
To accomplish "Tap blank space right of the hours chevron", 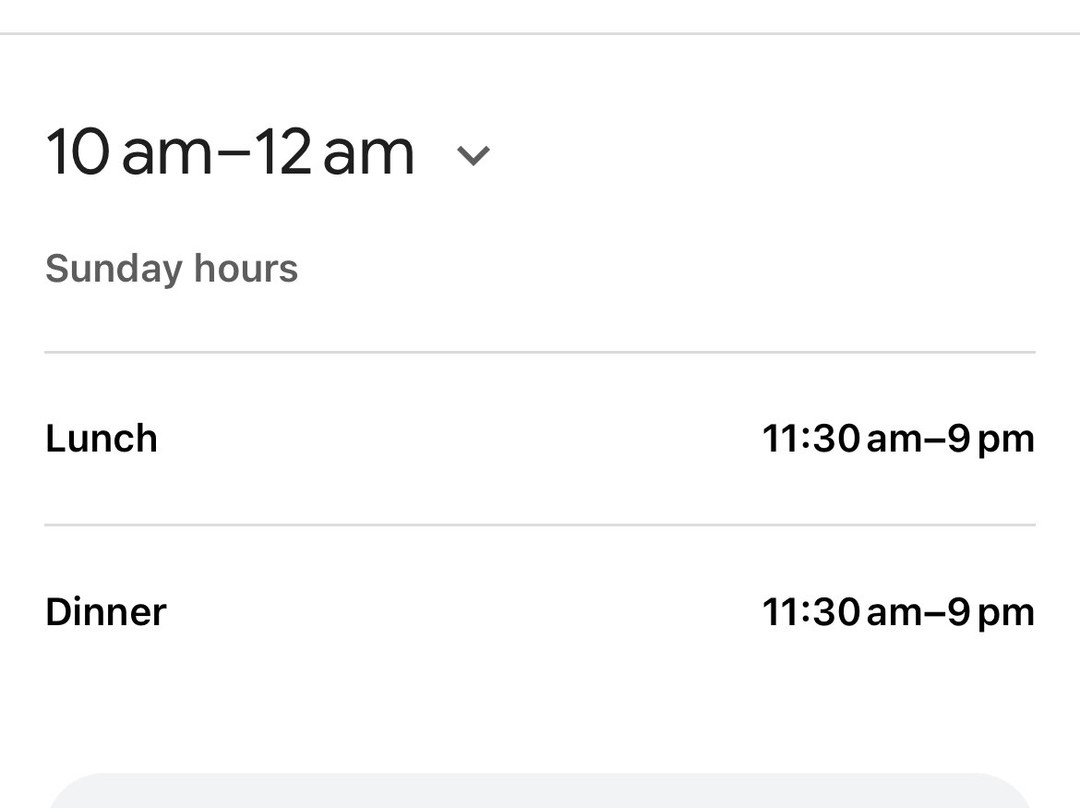I will pyautogui.click(x=760, y=156).
